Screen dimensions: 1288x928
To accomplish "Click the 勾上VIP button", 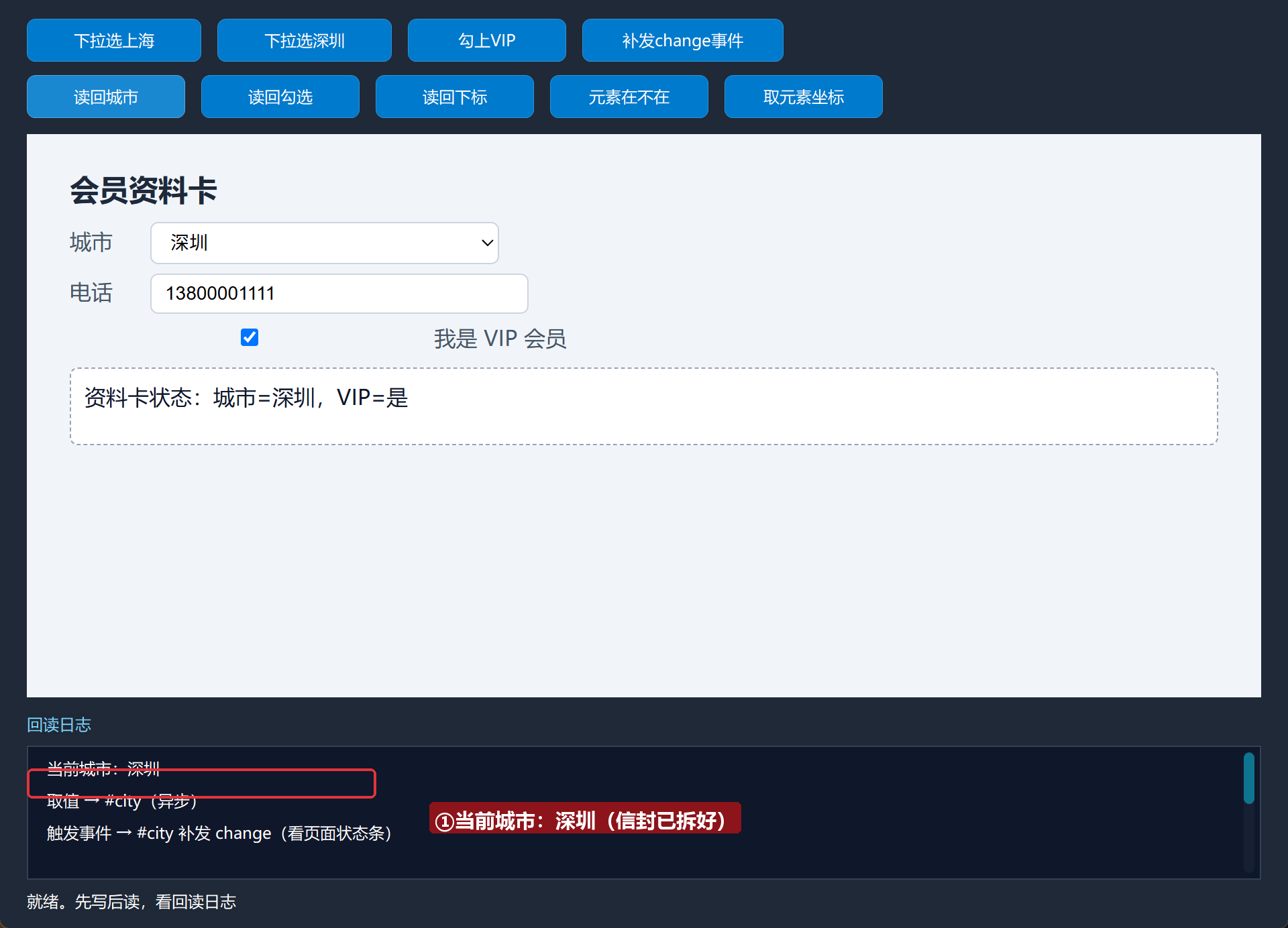I will (487, 40).
